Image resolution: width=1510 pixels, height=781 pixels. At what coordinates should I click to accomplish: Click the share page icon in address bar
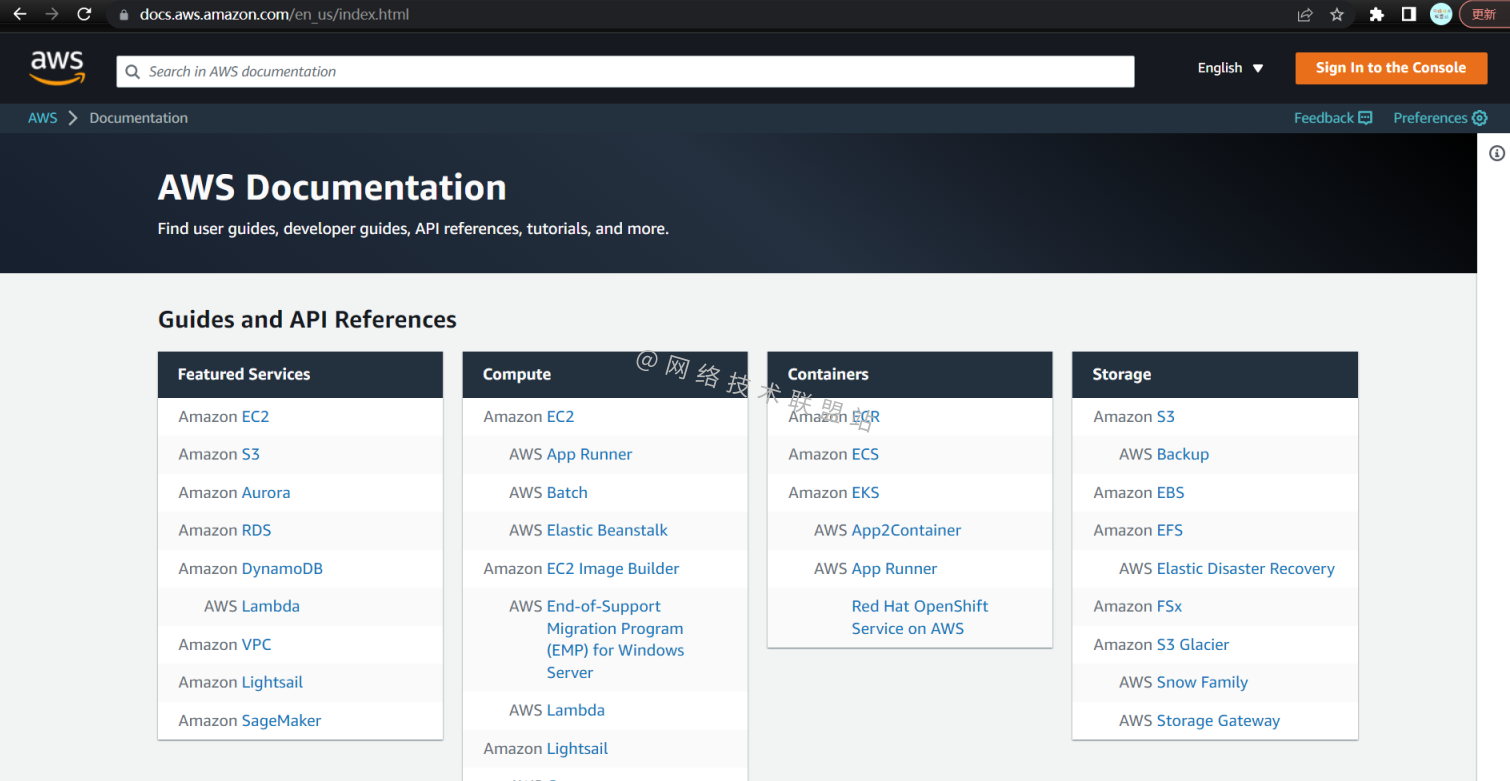1305,15
